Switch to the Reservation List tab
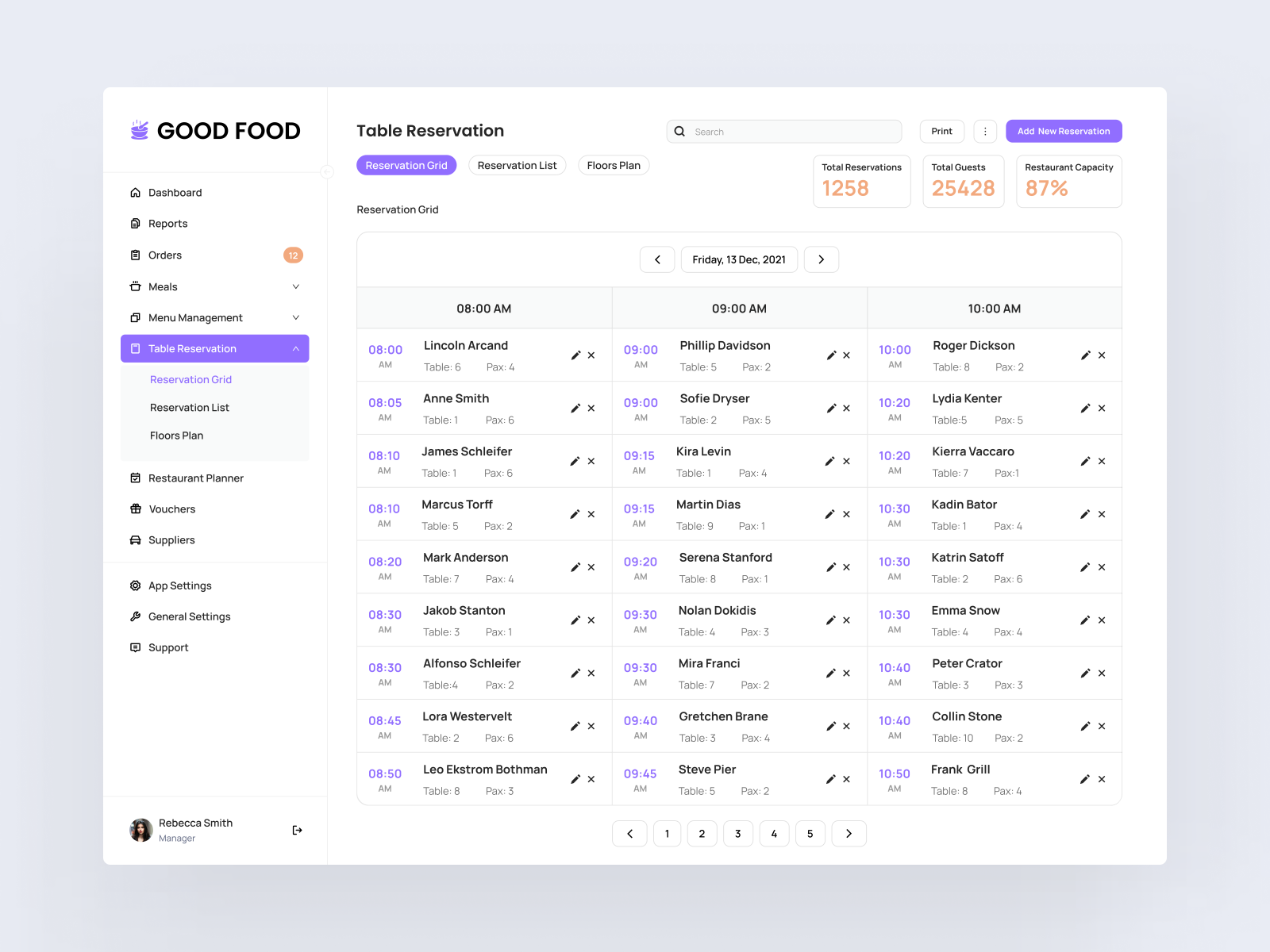Screen dimensions: 1270x952 (517, 165)
